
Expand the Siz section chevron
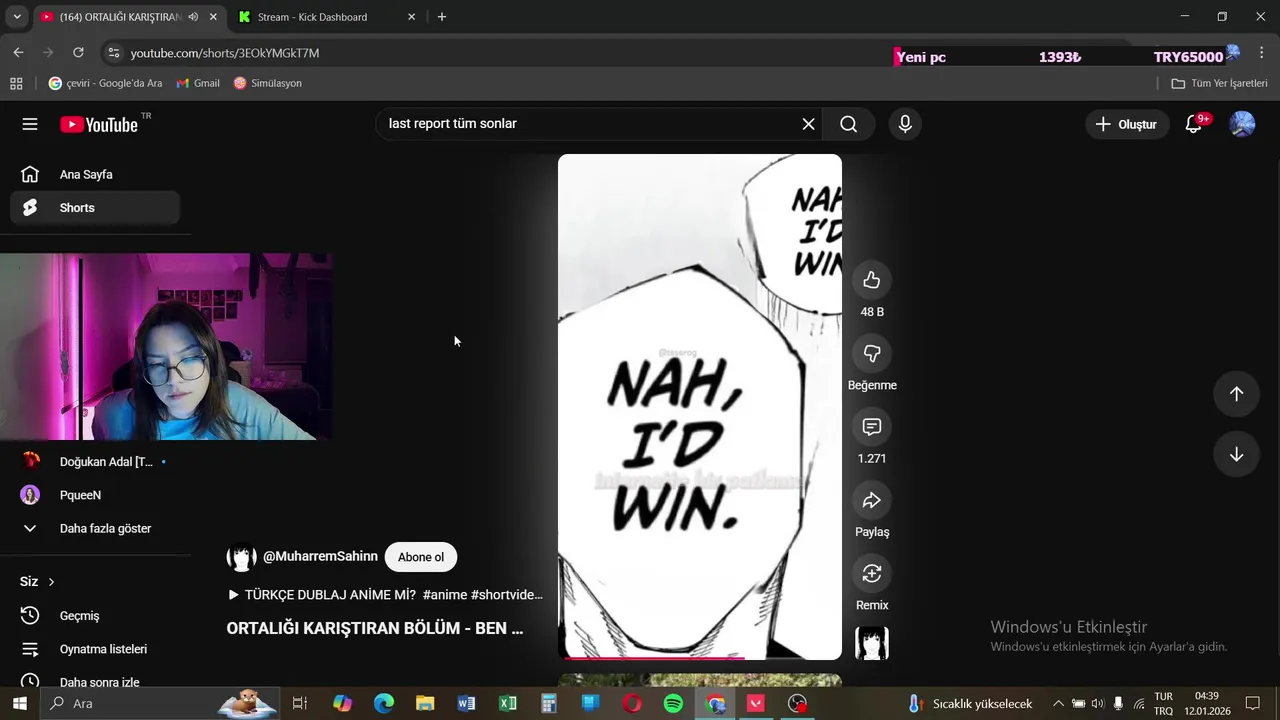tap(51, 582)
